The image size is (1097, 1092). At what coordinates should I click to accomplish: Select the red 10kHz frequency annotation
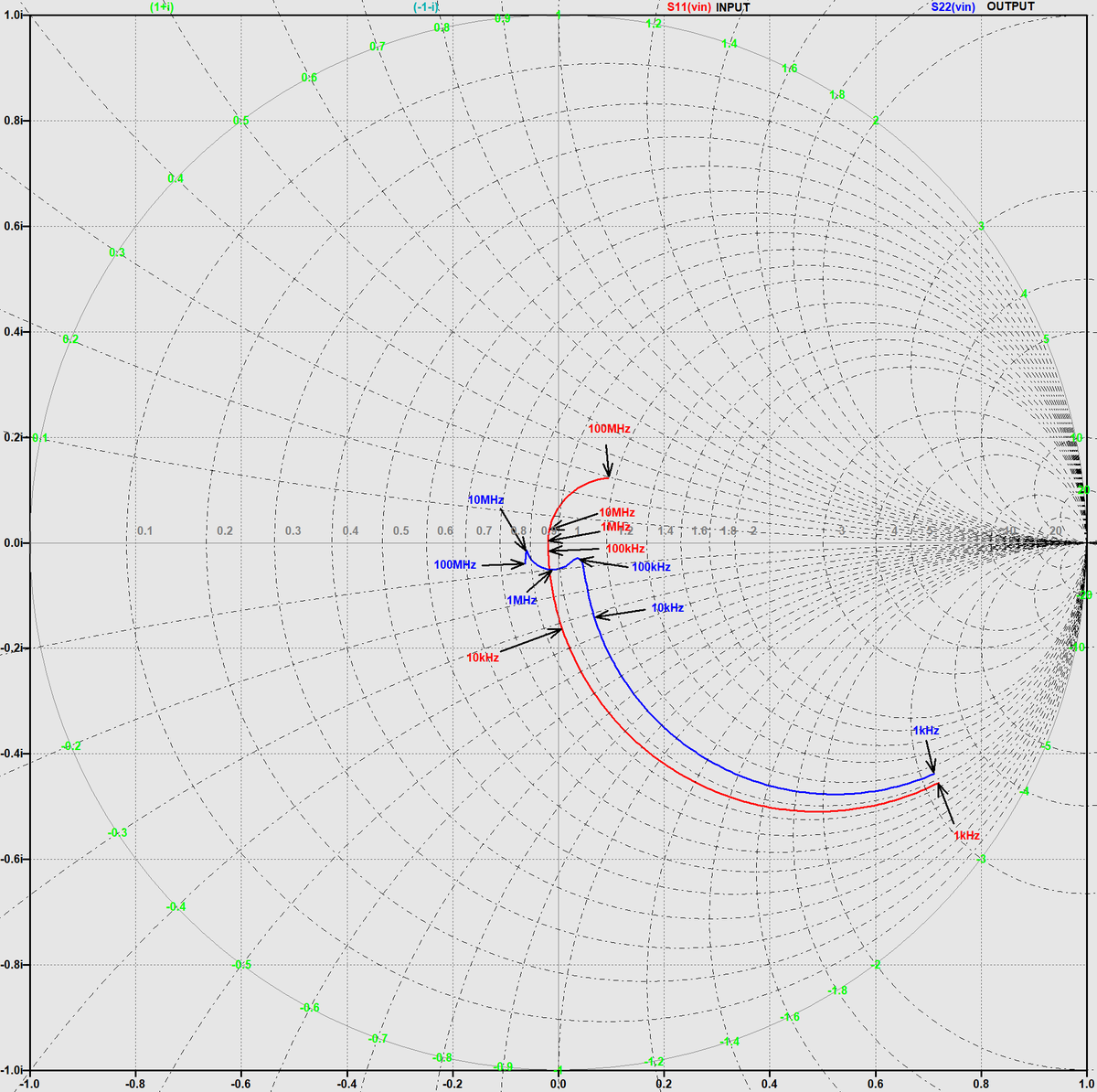[483, 658]
